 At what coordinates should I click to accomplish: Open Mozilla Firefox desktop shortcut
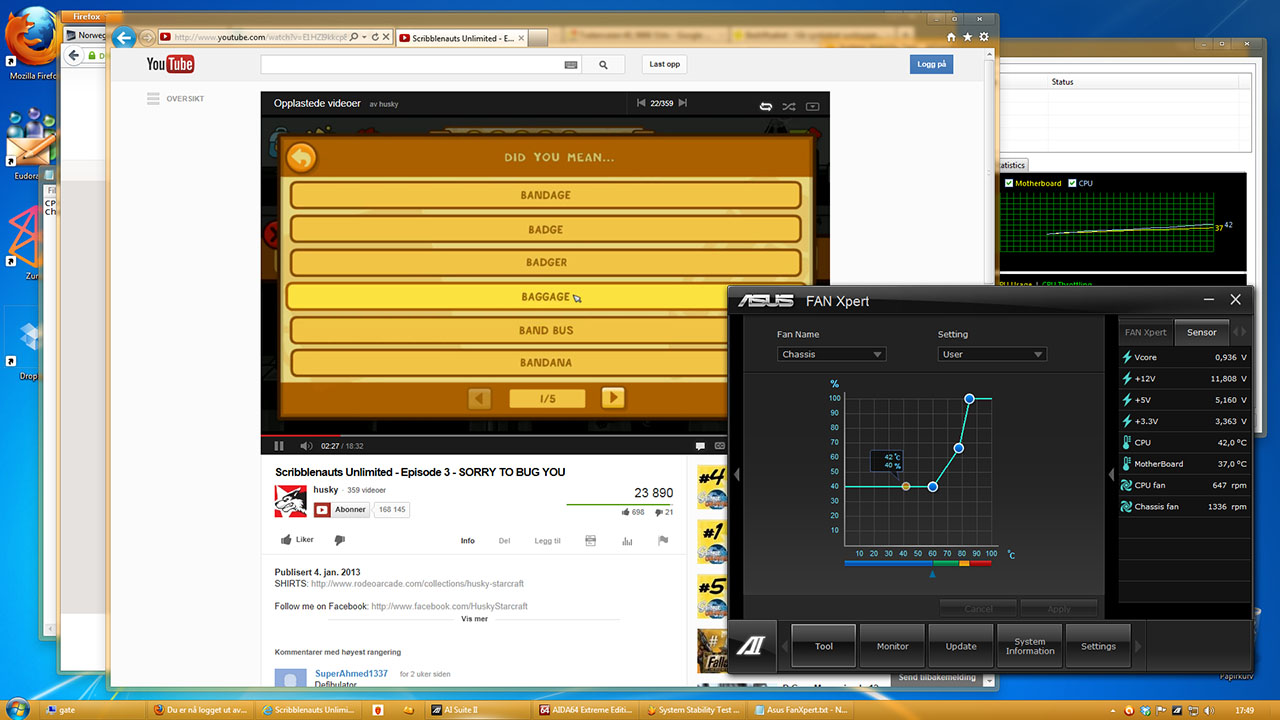click(34, 46)
